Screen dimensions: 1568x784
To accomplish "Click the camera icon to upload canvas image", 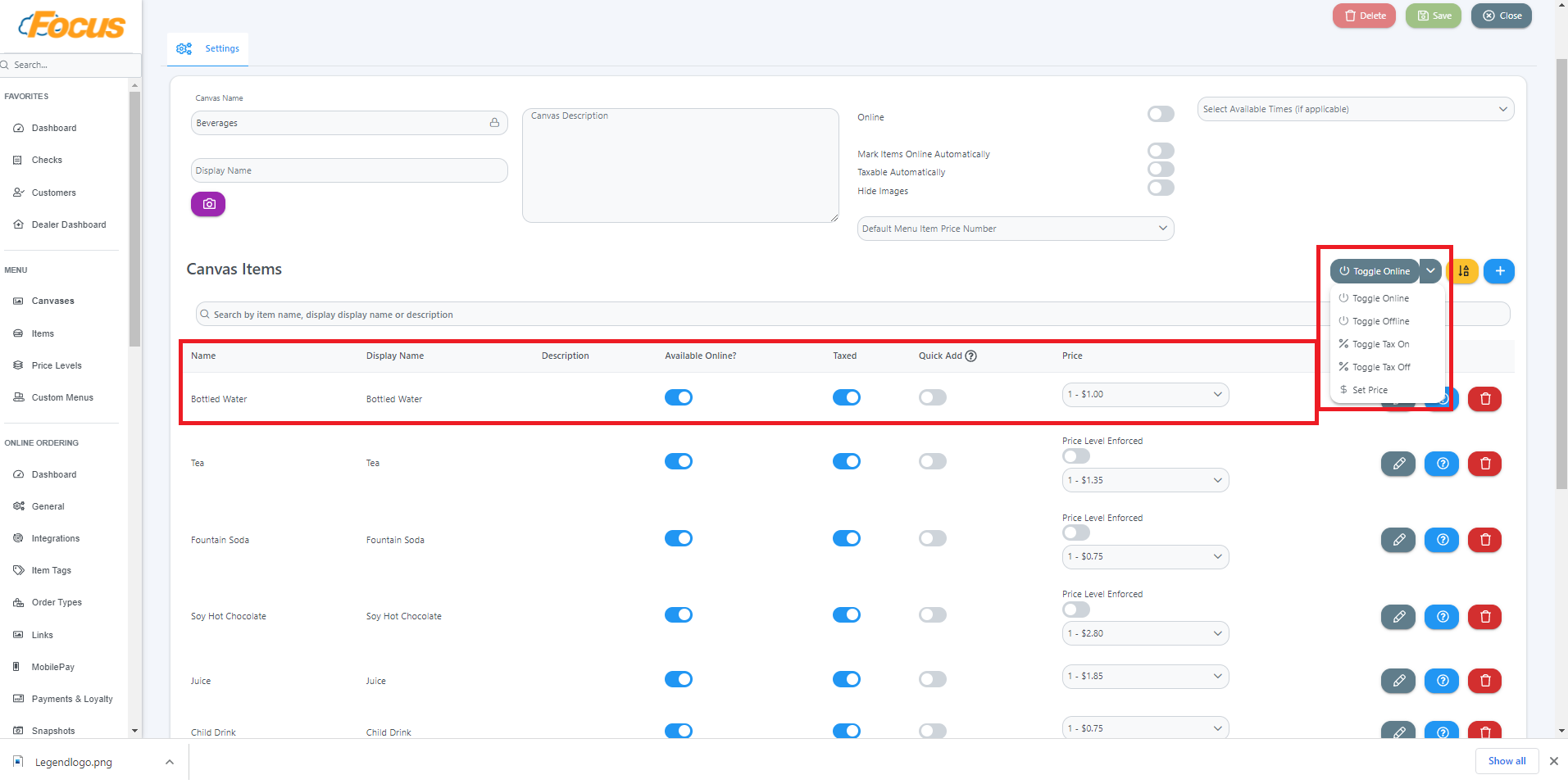I will point(207,203).
